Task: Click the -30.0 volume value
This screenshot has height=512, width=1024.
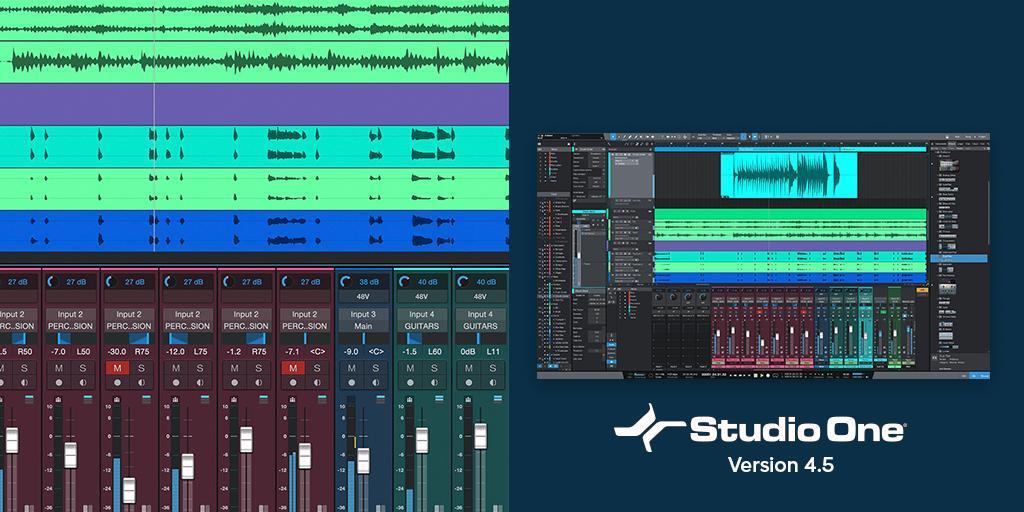Action: 118,352
